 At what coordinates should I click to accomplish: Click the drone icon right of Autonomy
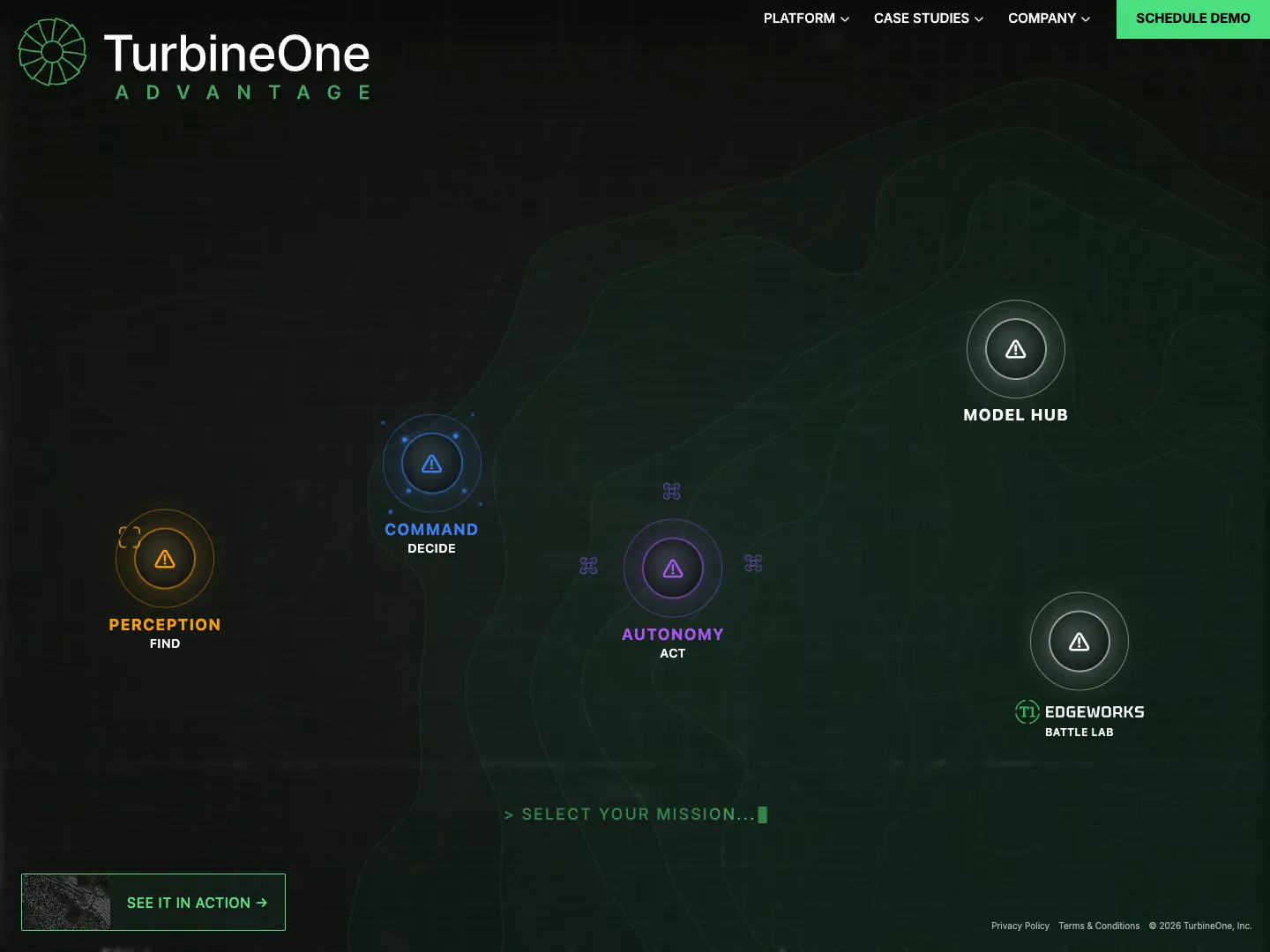pyautogui.click(x=753, y=563)
